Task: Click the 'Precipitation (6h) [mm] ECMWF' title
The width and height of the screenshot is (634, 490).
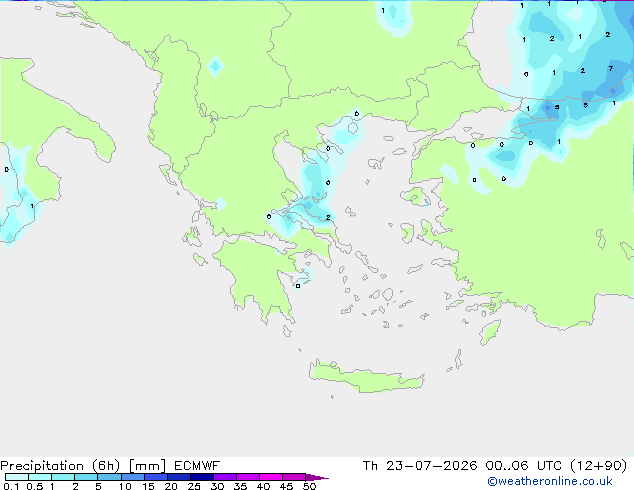Action: [110, 466]
